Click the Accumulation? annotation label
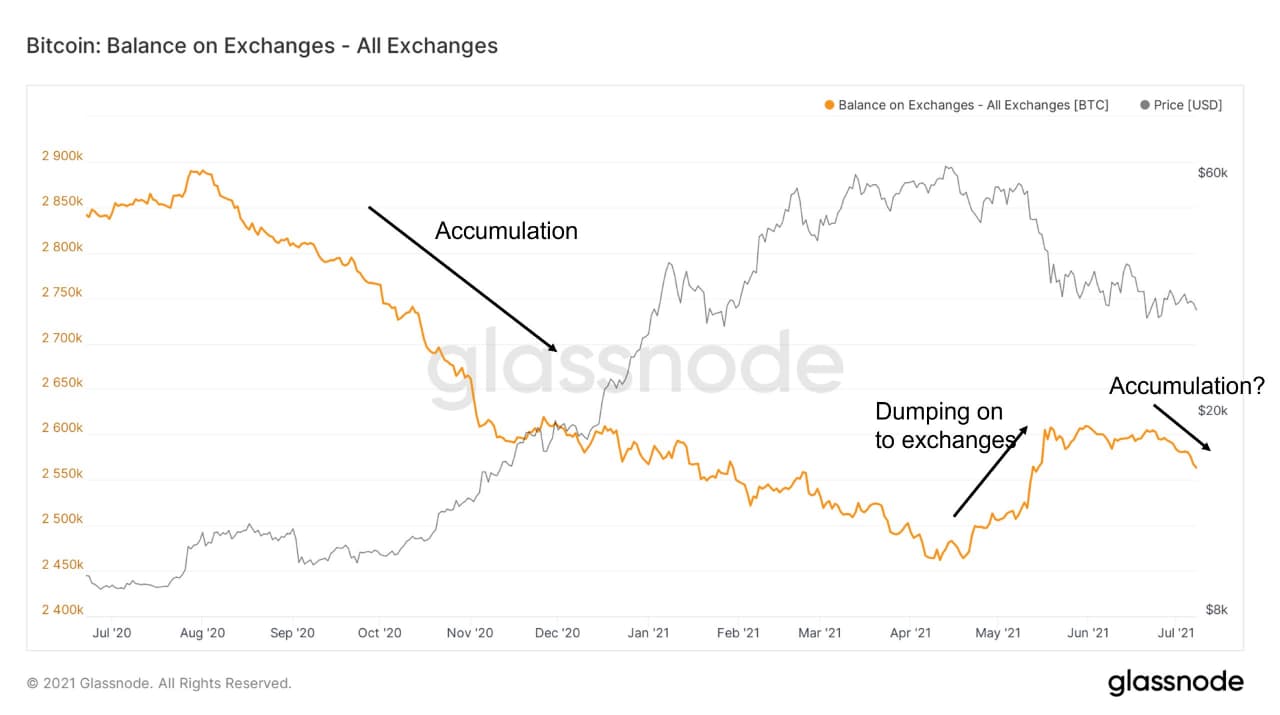The height and width of the screenshot is (715, 1280). pyautogui.click(x=1187, y=386)
